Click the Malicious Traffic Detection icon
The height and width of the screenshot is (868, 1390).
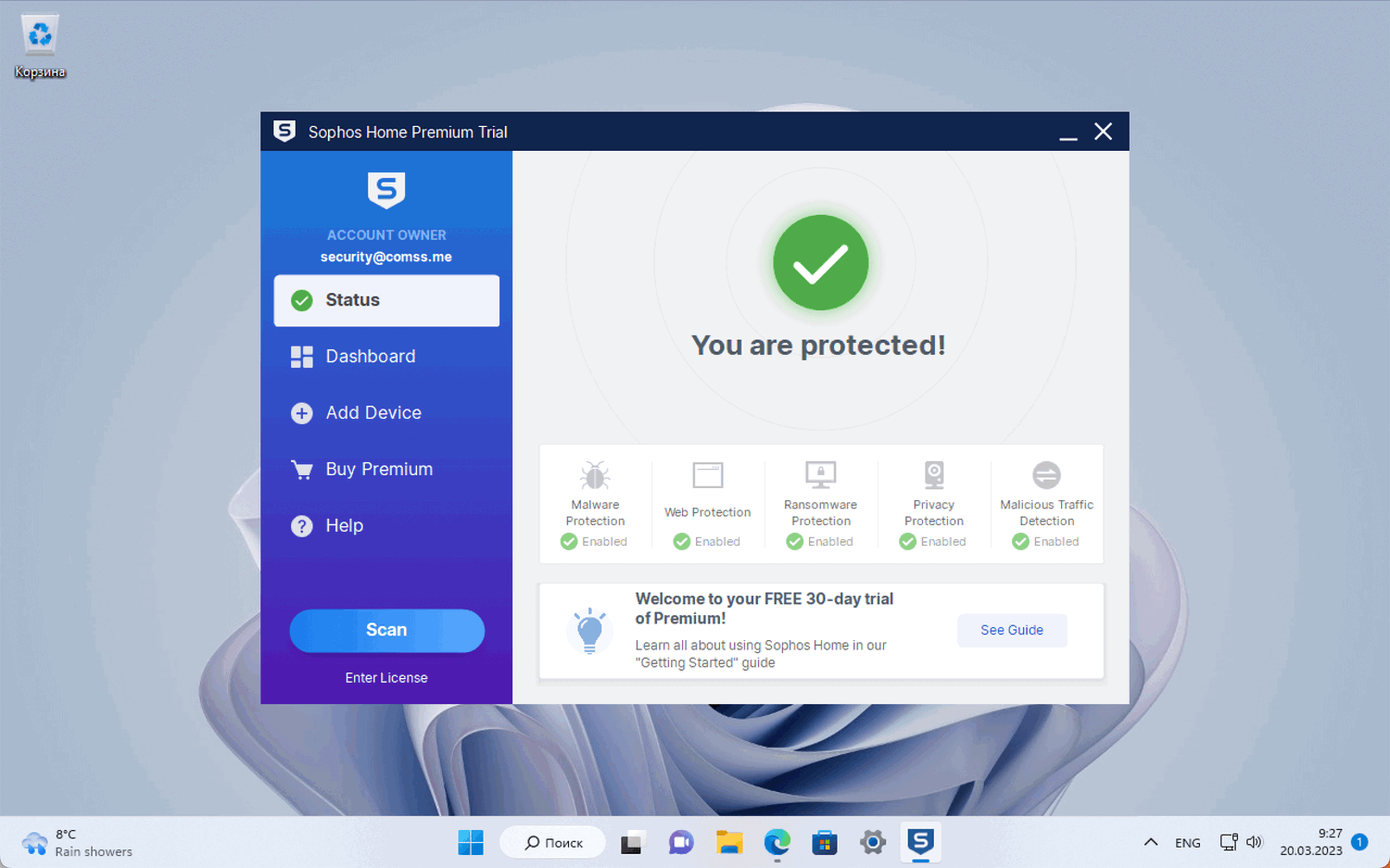point(1047,475)
